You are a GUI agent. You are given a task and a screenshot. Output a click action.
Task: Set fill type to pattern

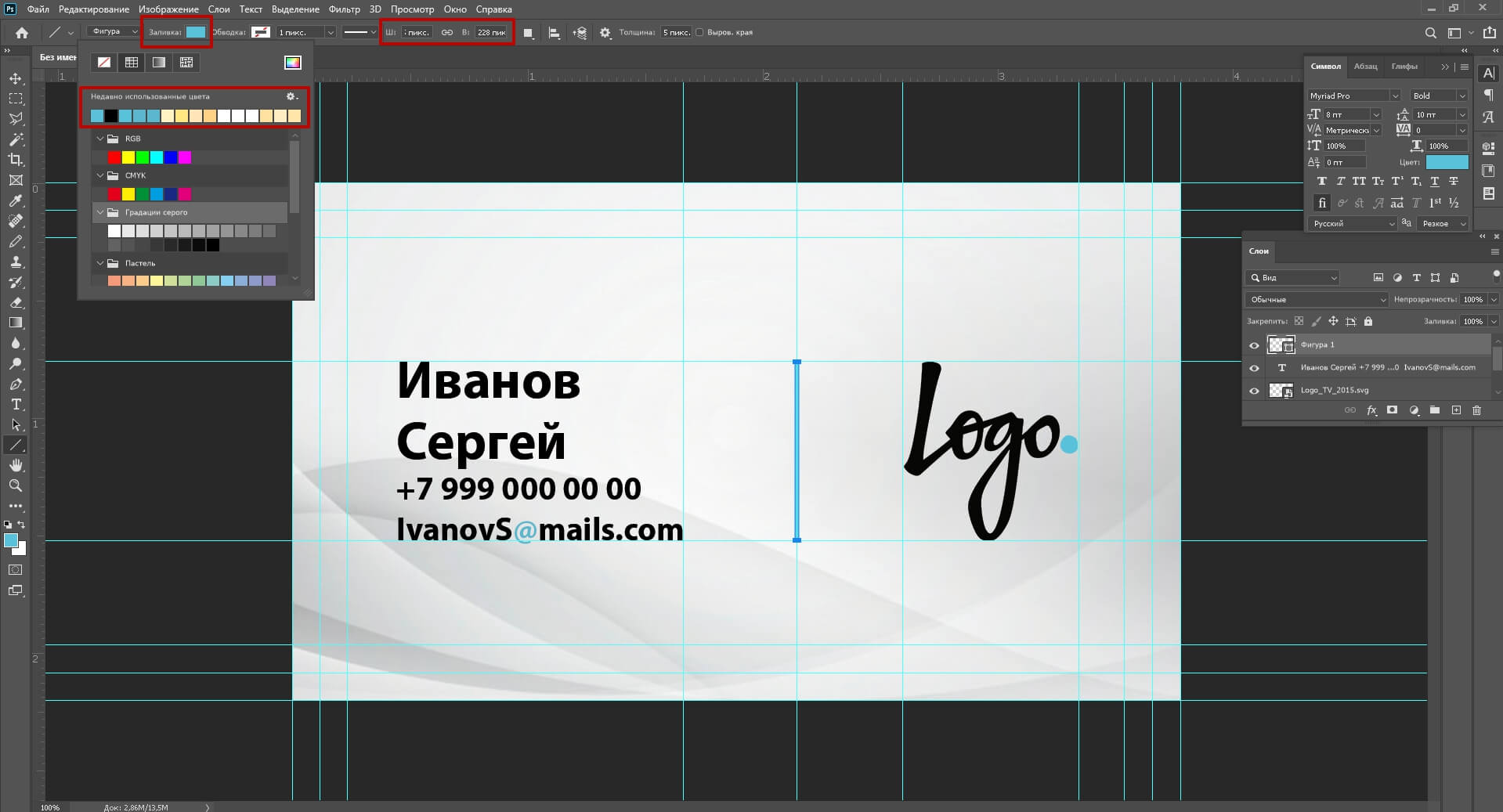pos(186,63)
